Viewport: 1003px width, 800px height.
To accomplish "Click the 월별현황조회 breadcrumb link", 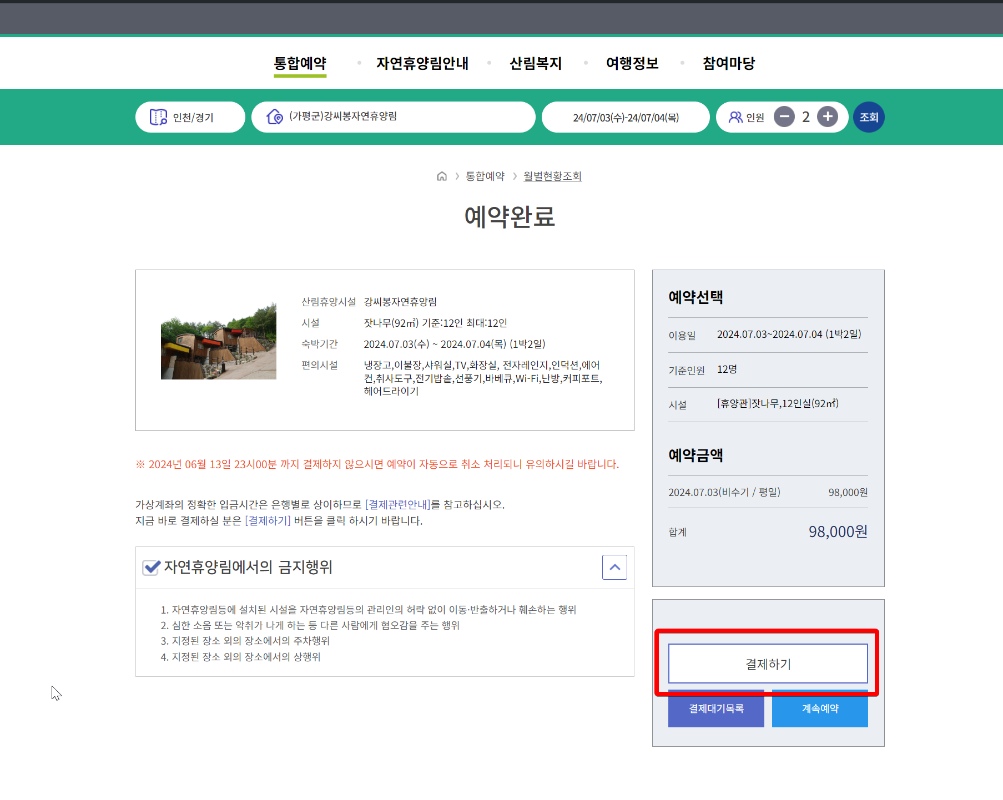I will tap(552, 175).
